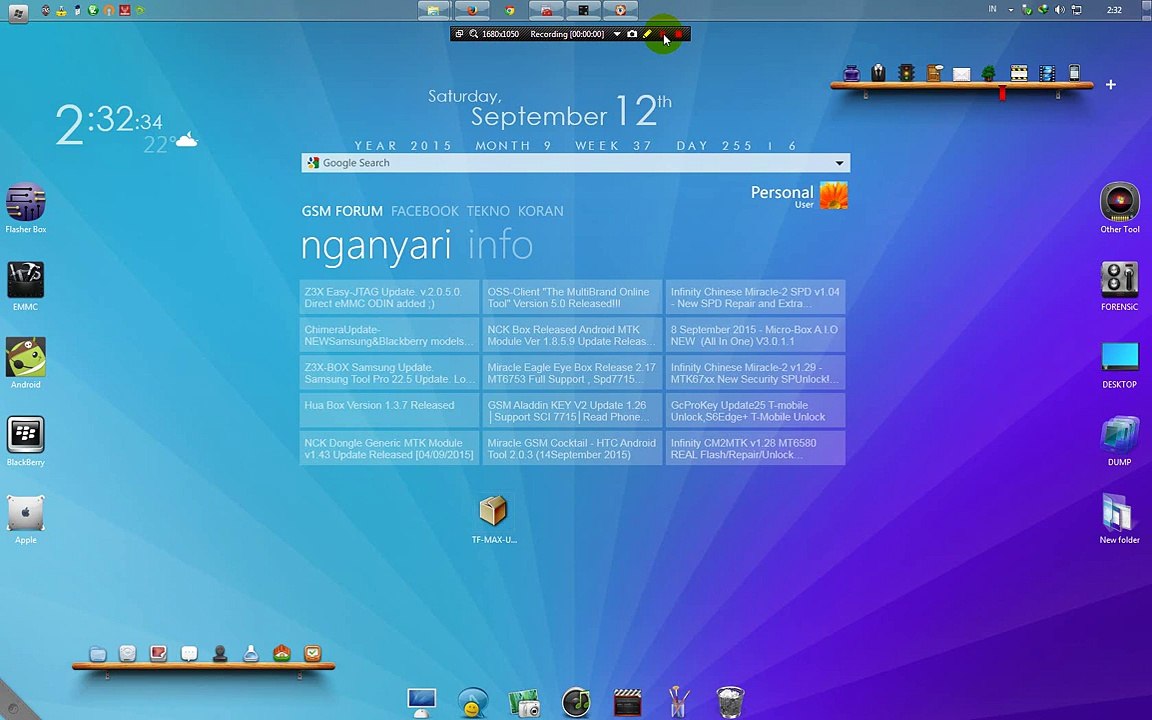Open NCK Box Android MTK Module item
This screenshot has width=1152, height=720.
(572, 335)
